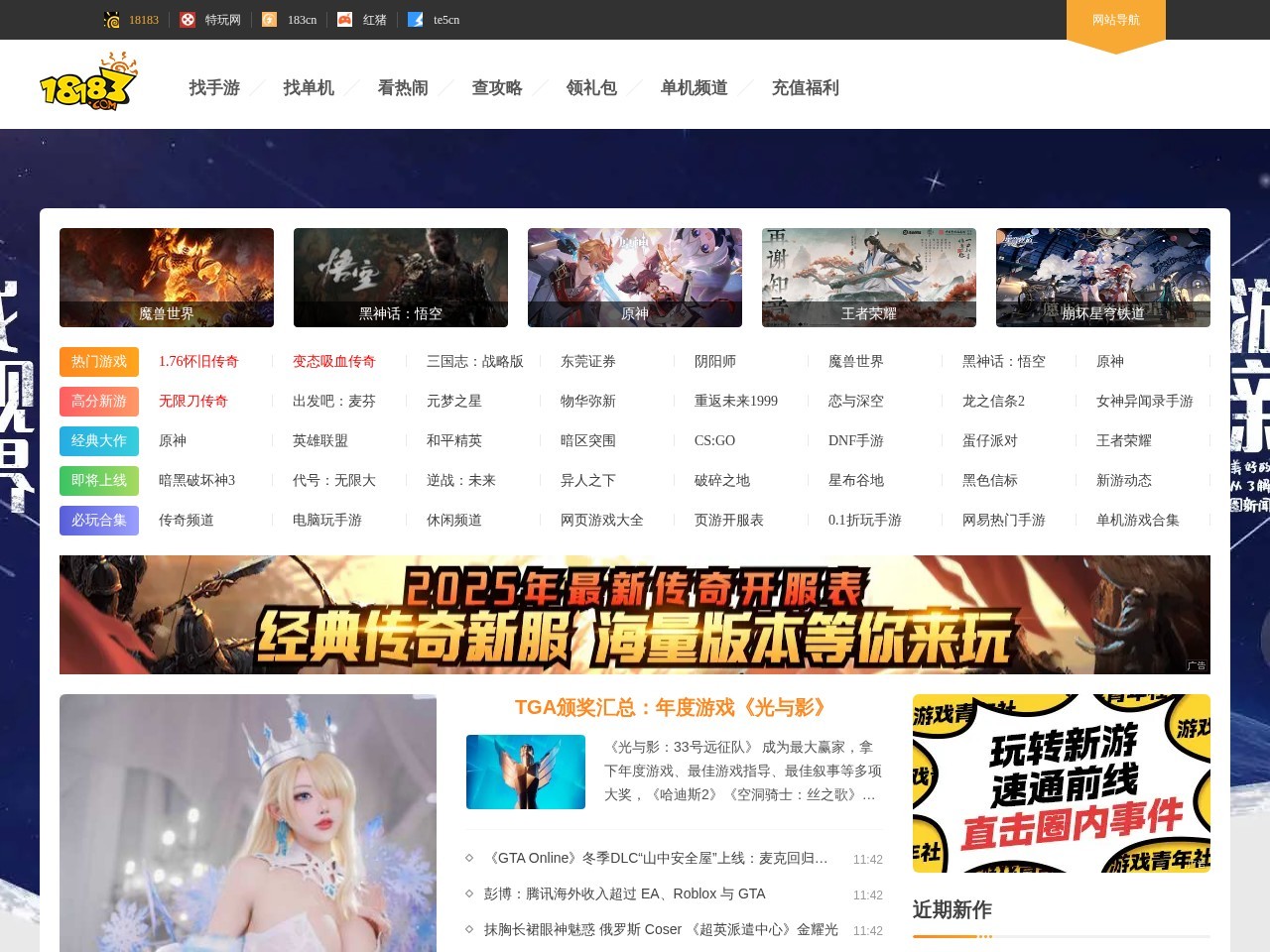Click the TGA trophy news thumbnail image
The width and height of the screenshot is (1270, 952).
click(x=526, y=772)
